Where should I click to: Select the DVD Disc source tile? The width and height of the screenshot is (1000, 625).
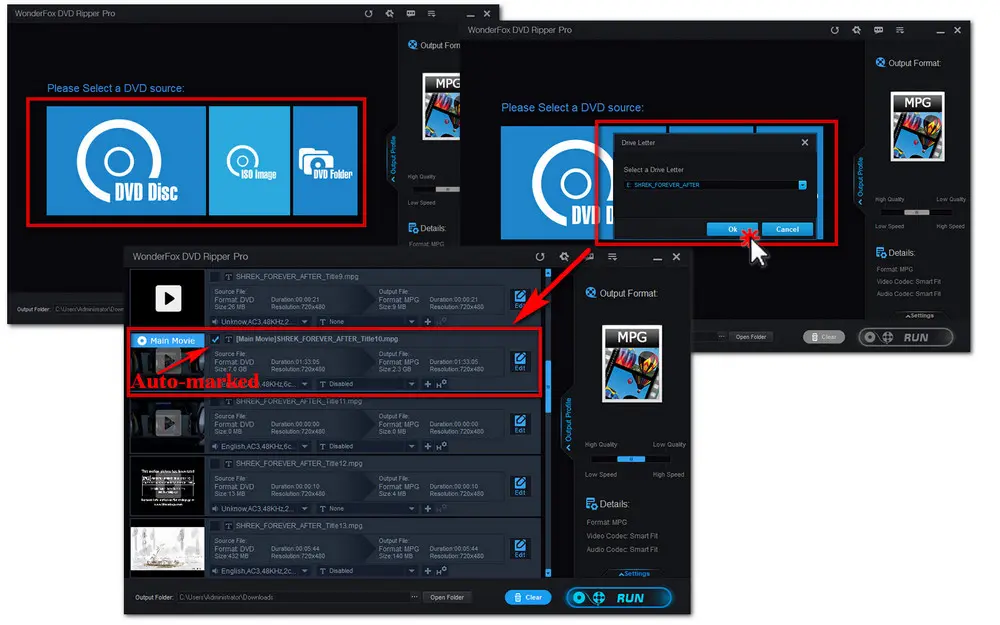(x=126, y=160)
